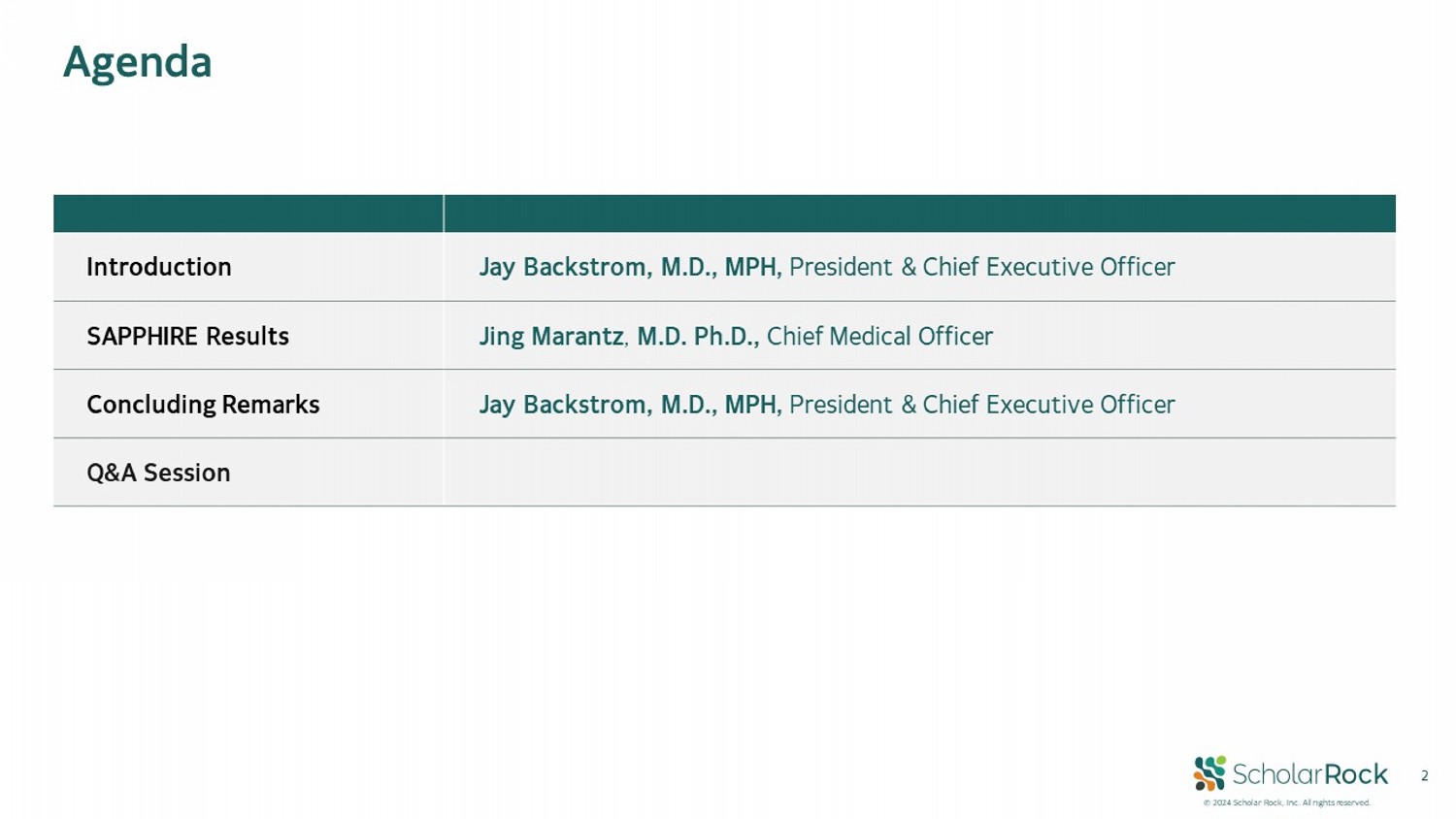Click President & CEO title in Concluding Remarks row

tap(981, 405)
